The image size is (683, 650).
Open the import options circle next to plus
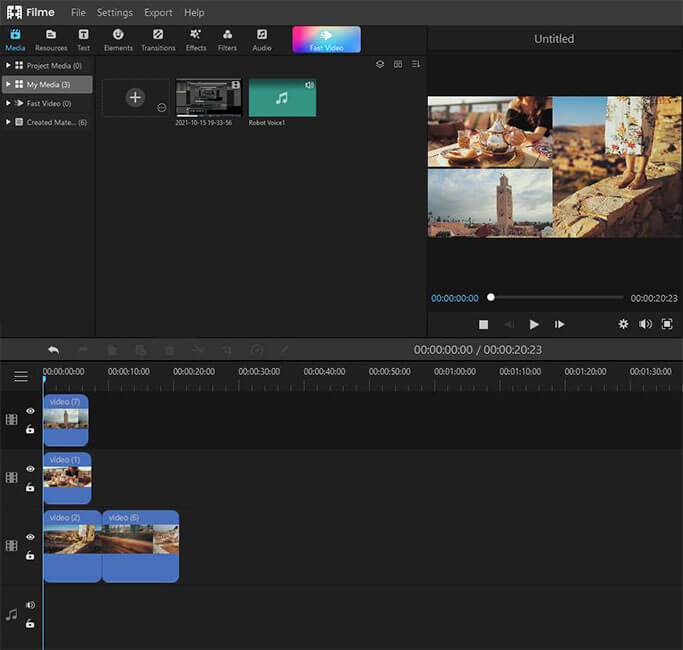162,108
